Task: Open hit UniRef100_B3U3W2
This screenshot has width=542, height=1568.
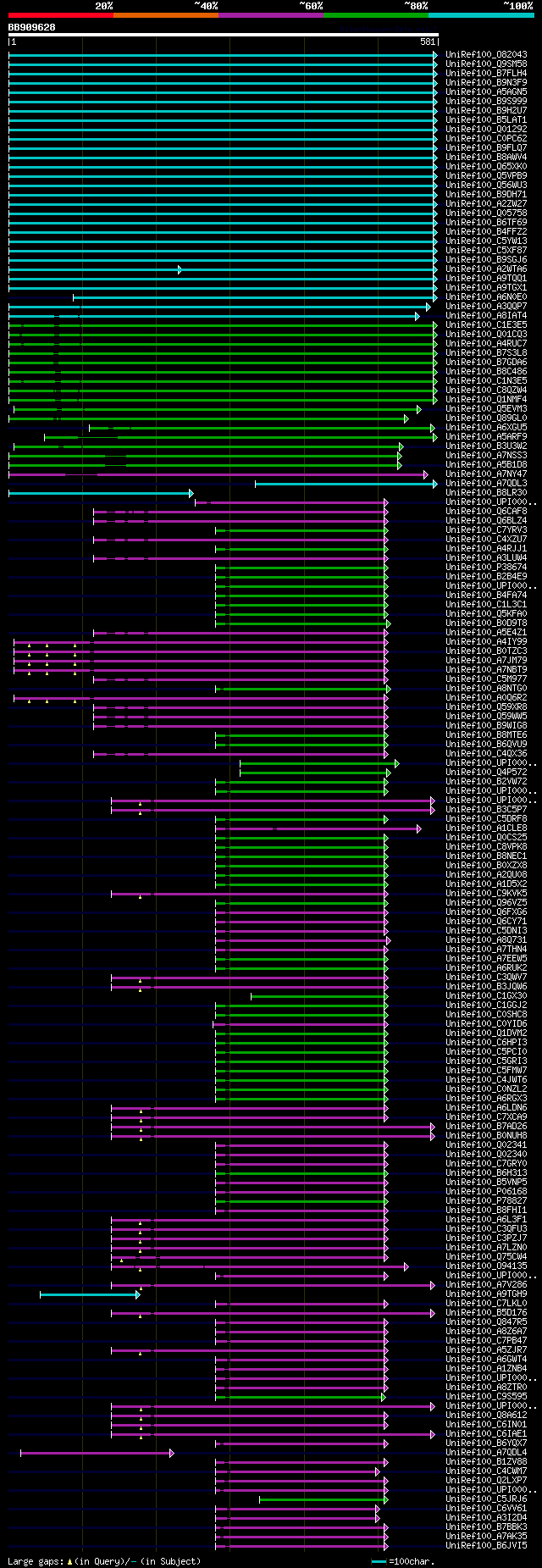Action: point(486,446)
